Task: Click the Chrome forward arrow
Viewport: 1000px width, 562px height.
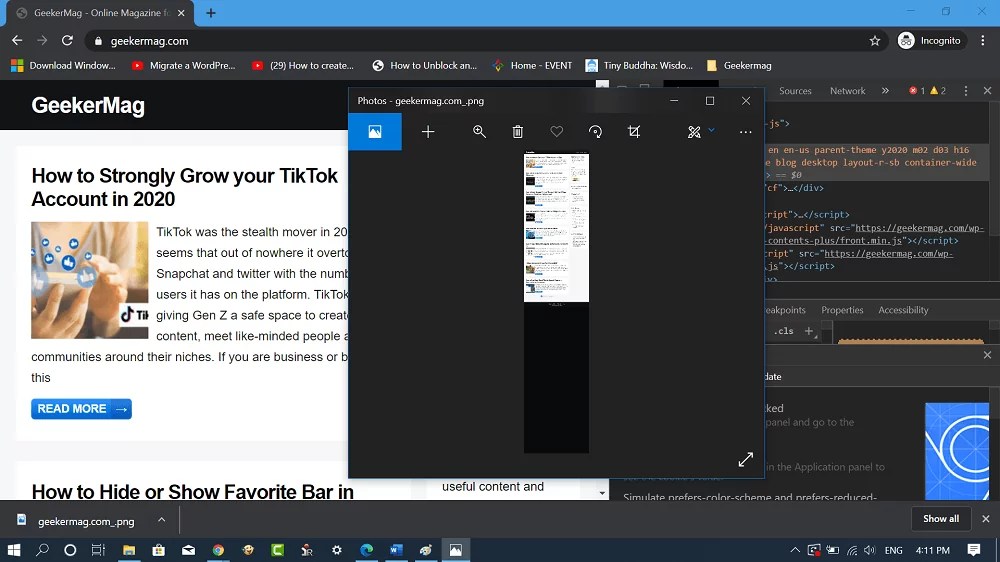Action: pos(42,41)
